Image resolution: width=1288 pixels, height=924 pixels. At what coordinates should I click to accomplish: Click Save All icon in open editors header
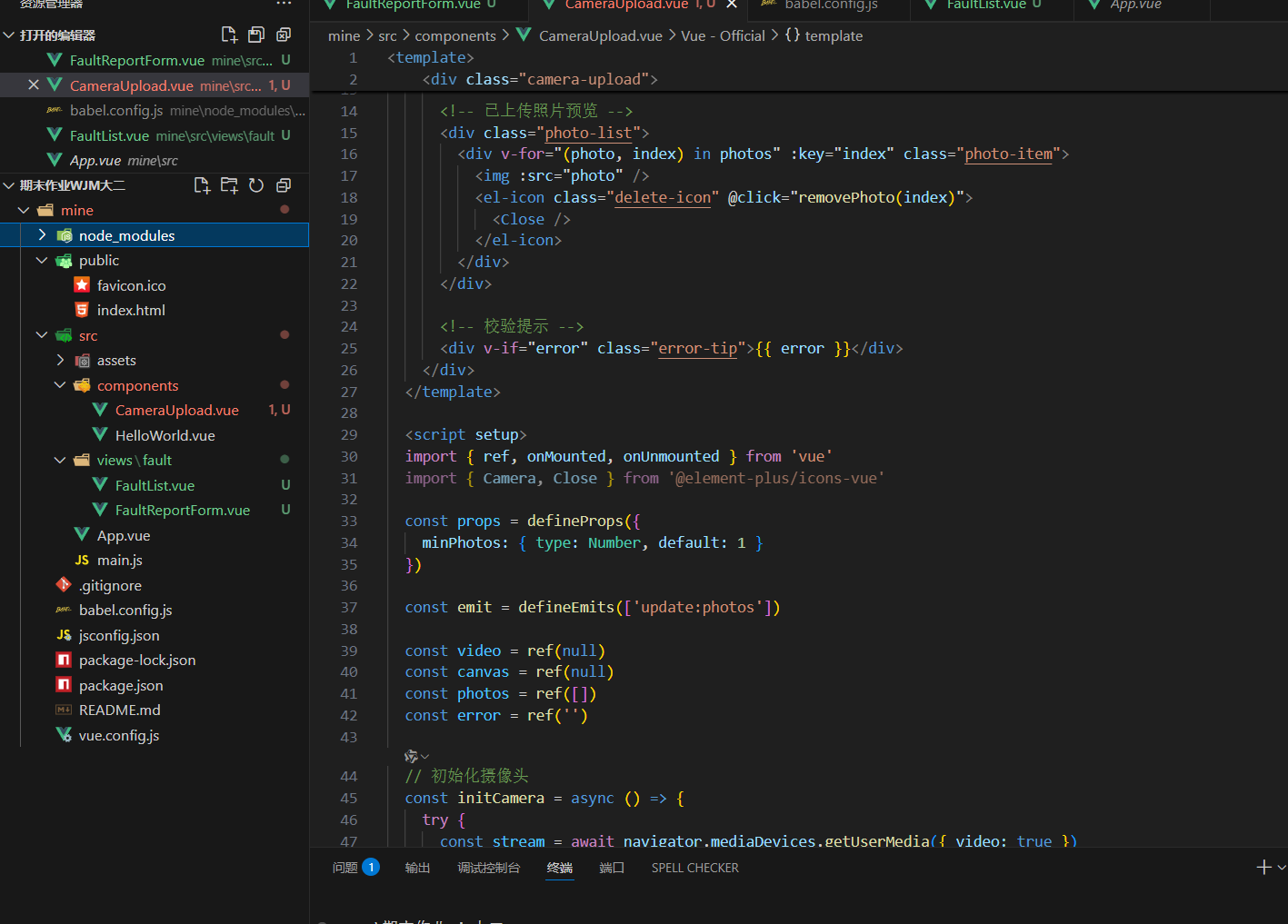point(256,35)
